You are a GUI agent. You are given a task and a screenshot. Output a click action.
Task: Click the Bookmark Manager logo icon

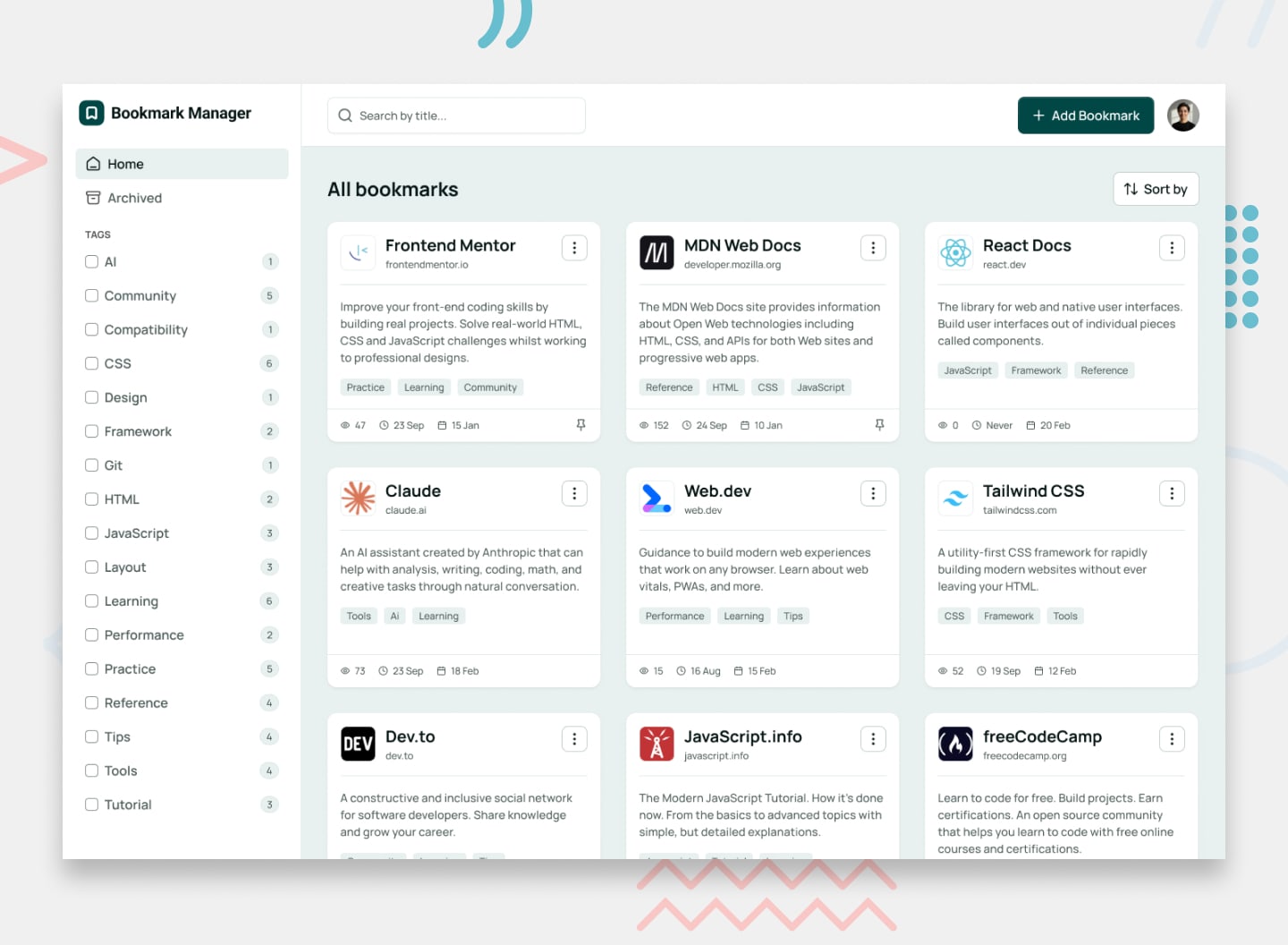(91, 113)
